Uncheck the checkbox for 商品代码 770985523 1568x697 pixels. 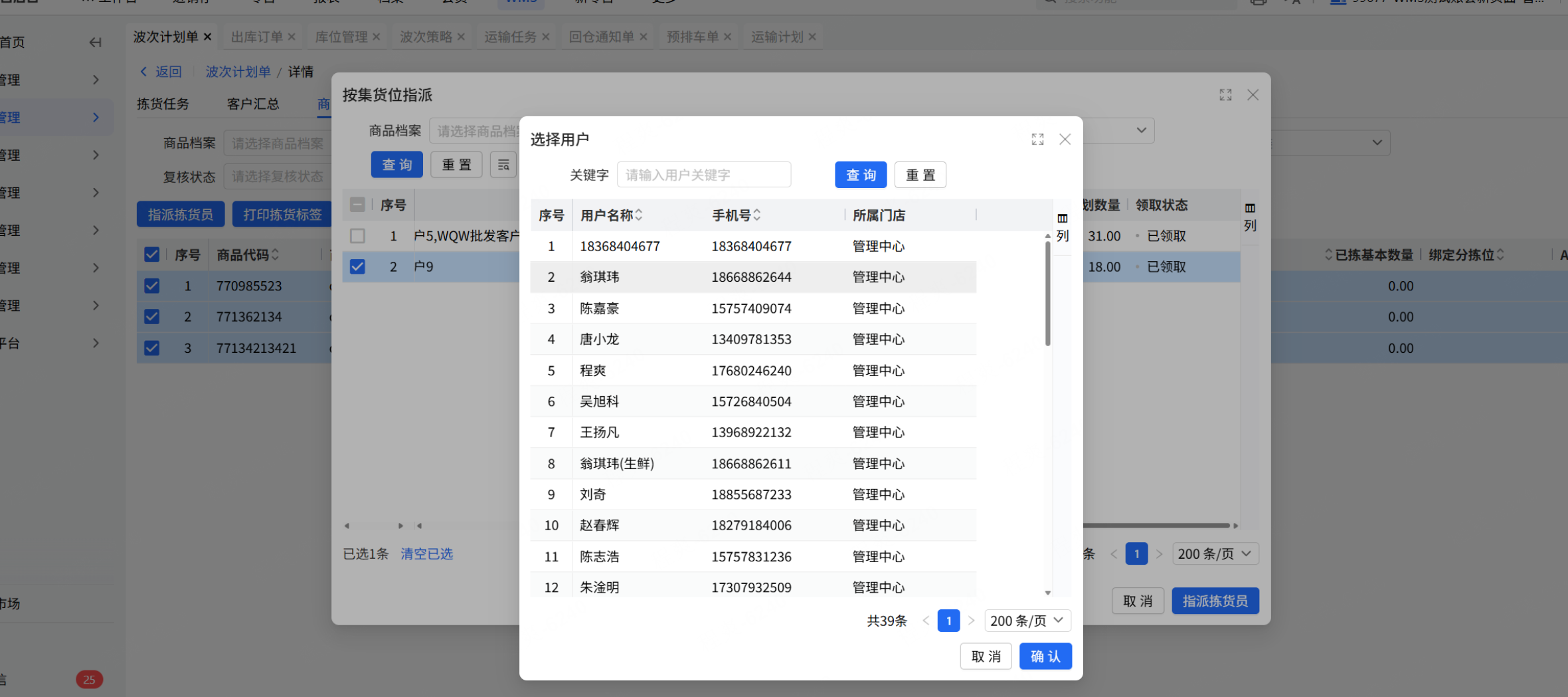(151, 286)
